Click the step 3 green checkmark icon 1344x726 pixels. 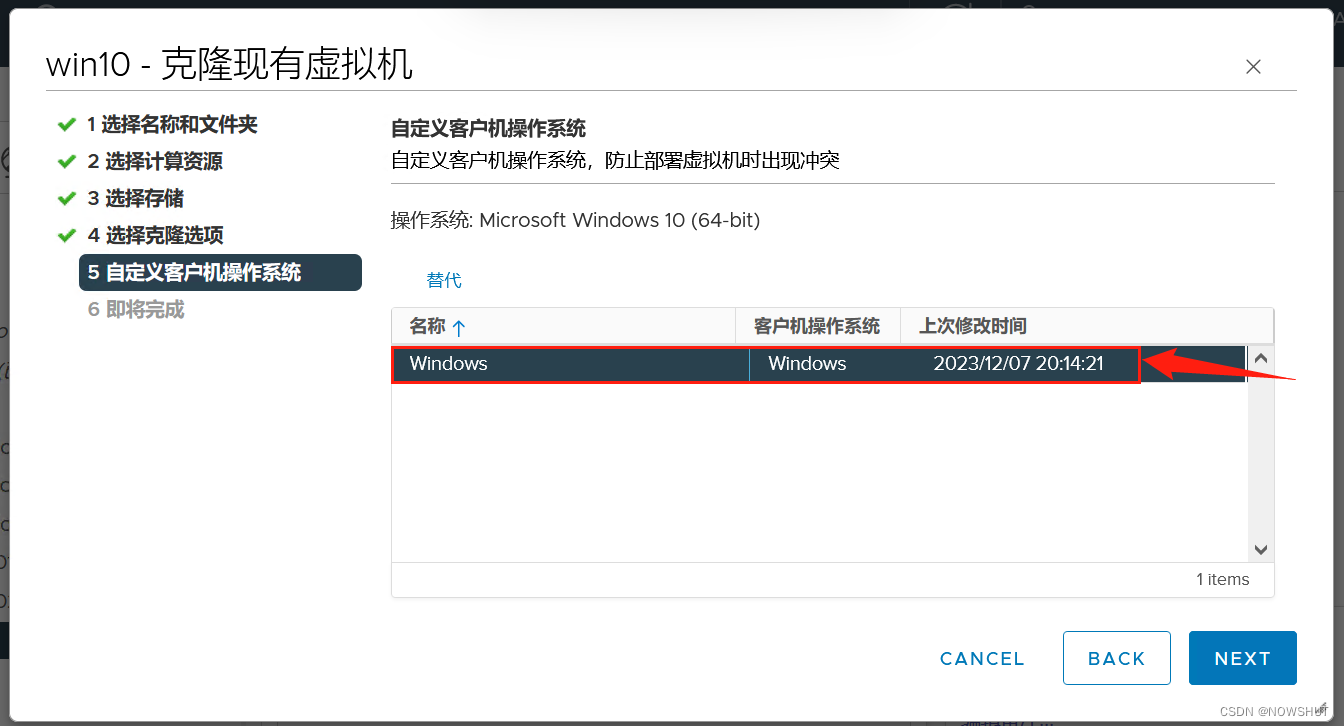(x=67, y=199)
